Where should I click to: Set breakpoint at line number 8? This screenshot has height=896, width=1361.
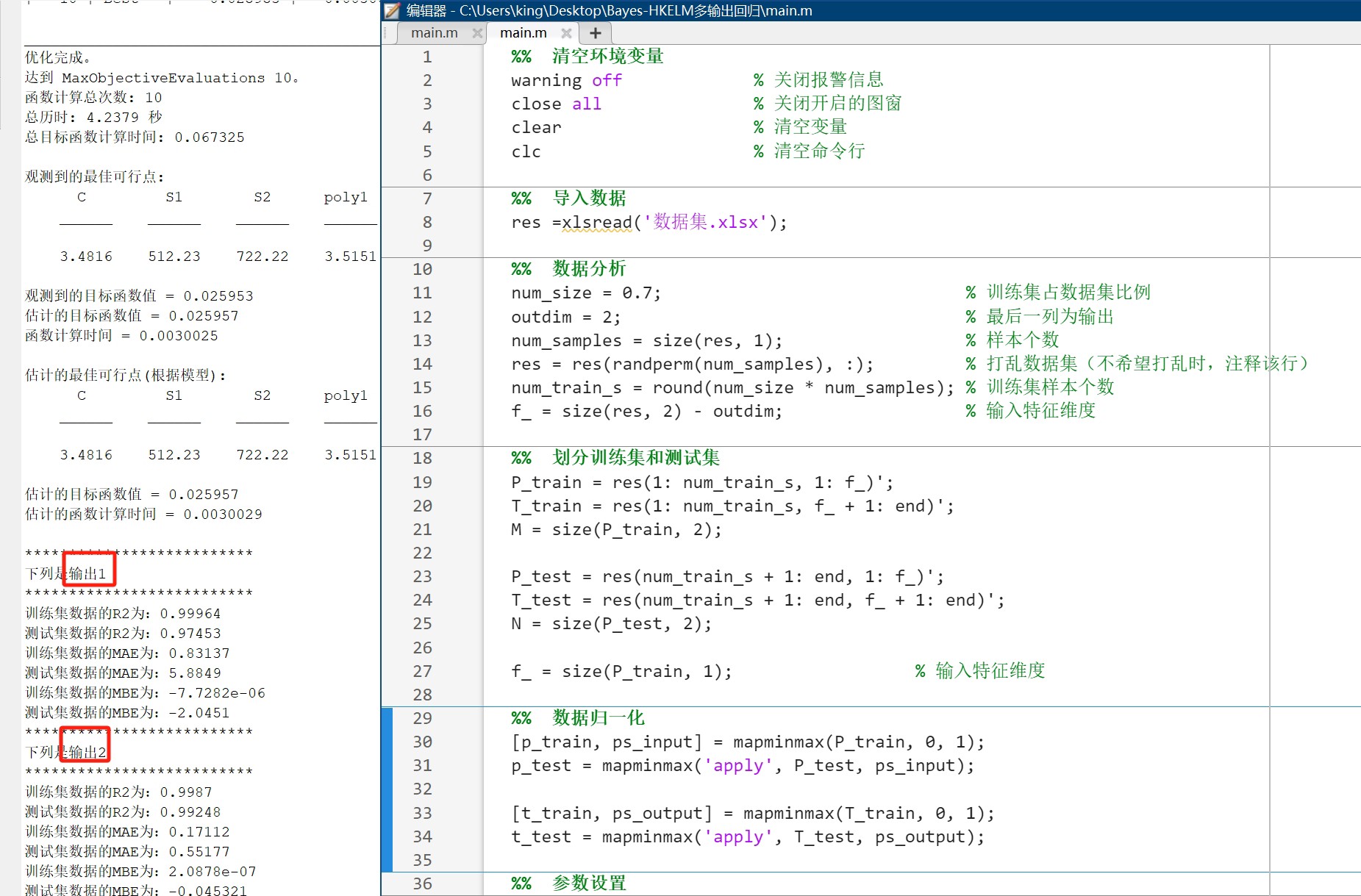click(x=427, y=222)
